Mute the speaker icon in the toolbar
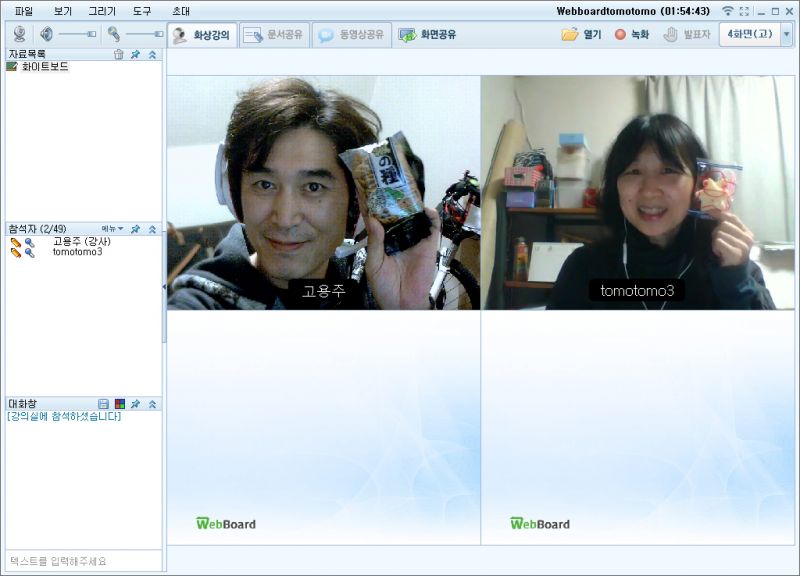The width and height of the screenshot is (800, 576). click(46, 34)
